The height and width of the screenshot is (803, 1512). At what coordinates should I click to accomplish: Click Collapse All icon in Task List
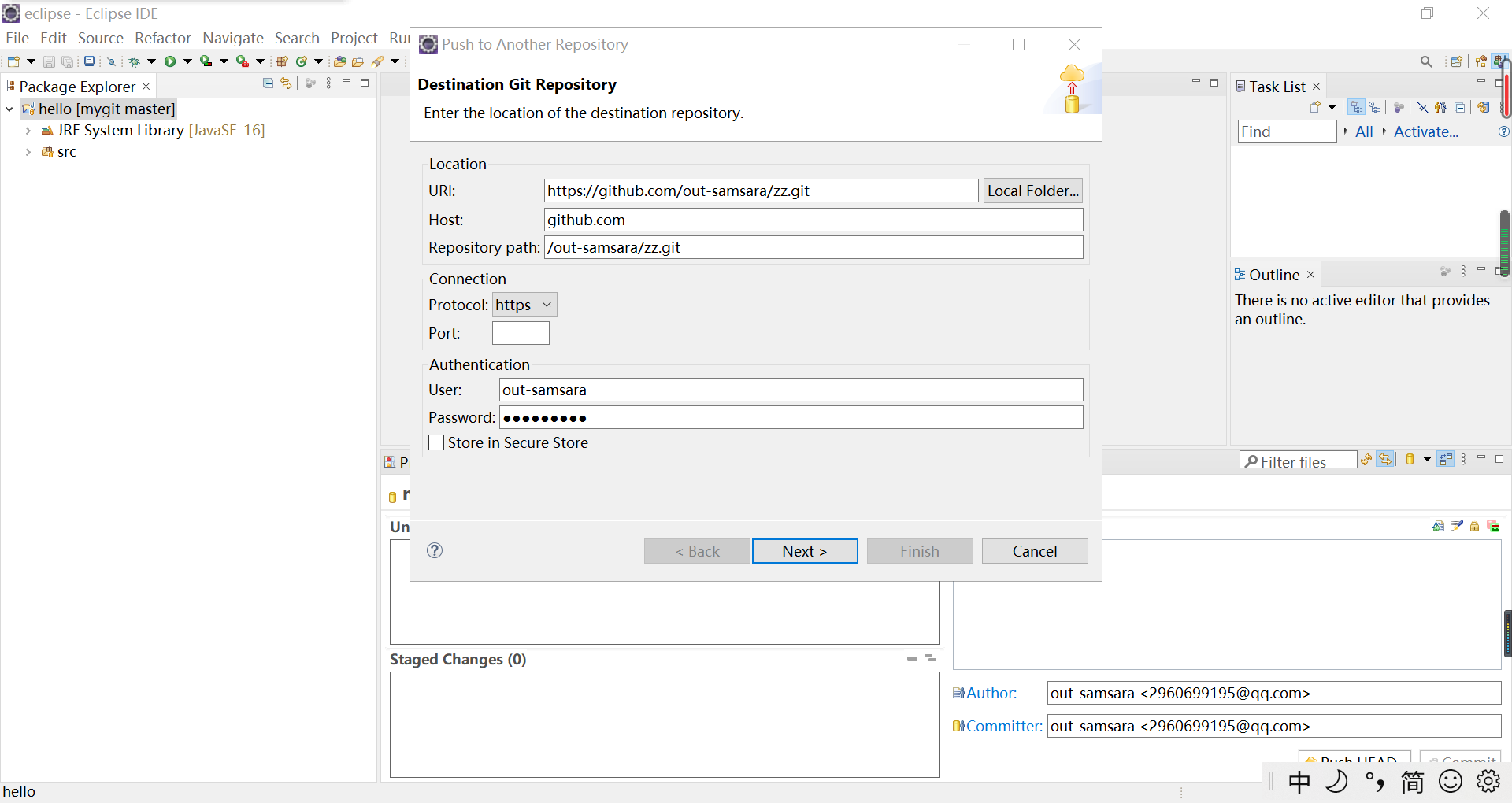click(x=1460, y=107)
